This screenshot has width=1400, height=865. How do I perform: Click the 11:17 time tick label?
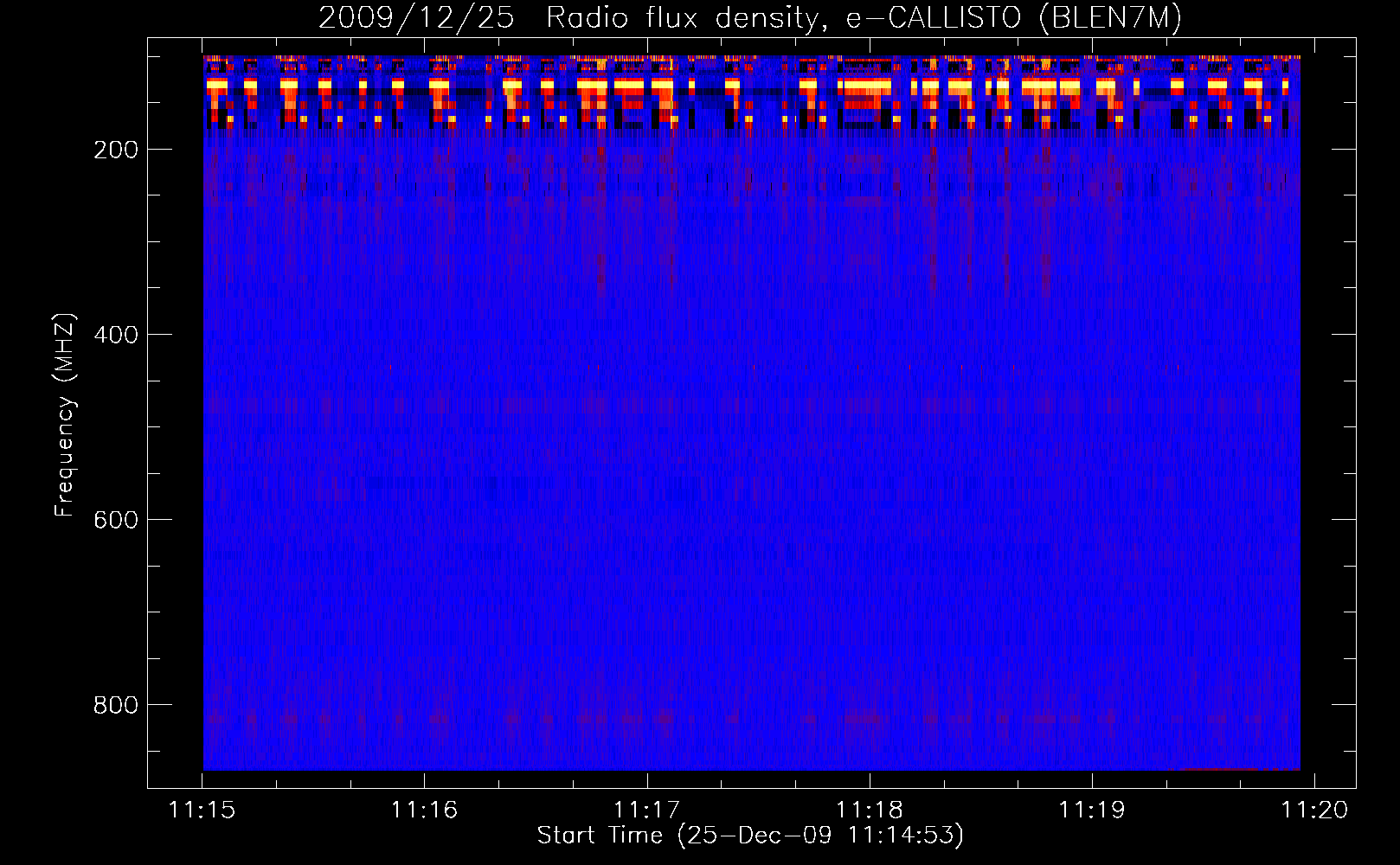click(x=646, y=810)
